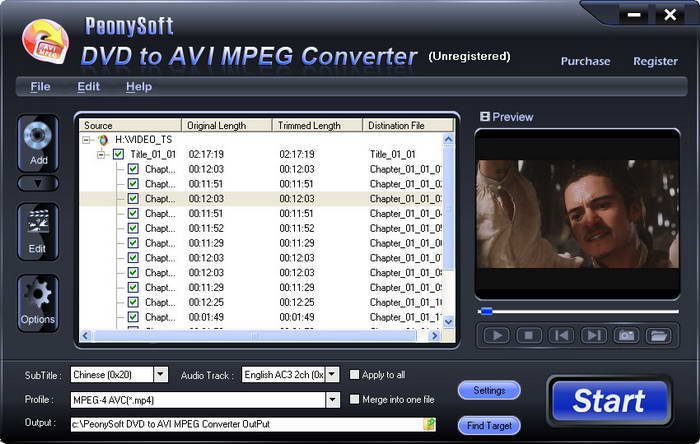Click Distination File column header

408,125
